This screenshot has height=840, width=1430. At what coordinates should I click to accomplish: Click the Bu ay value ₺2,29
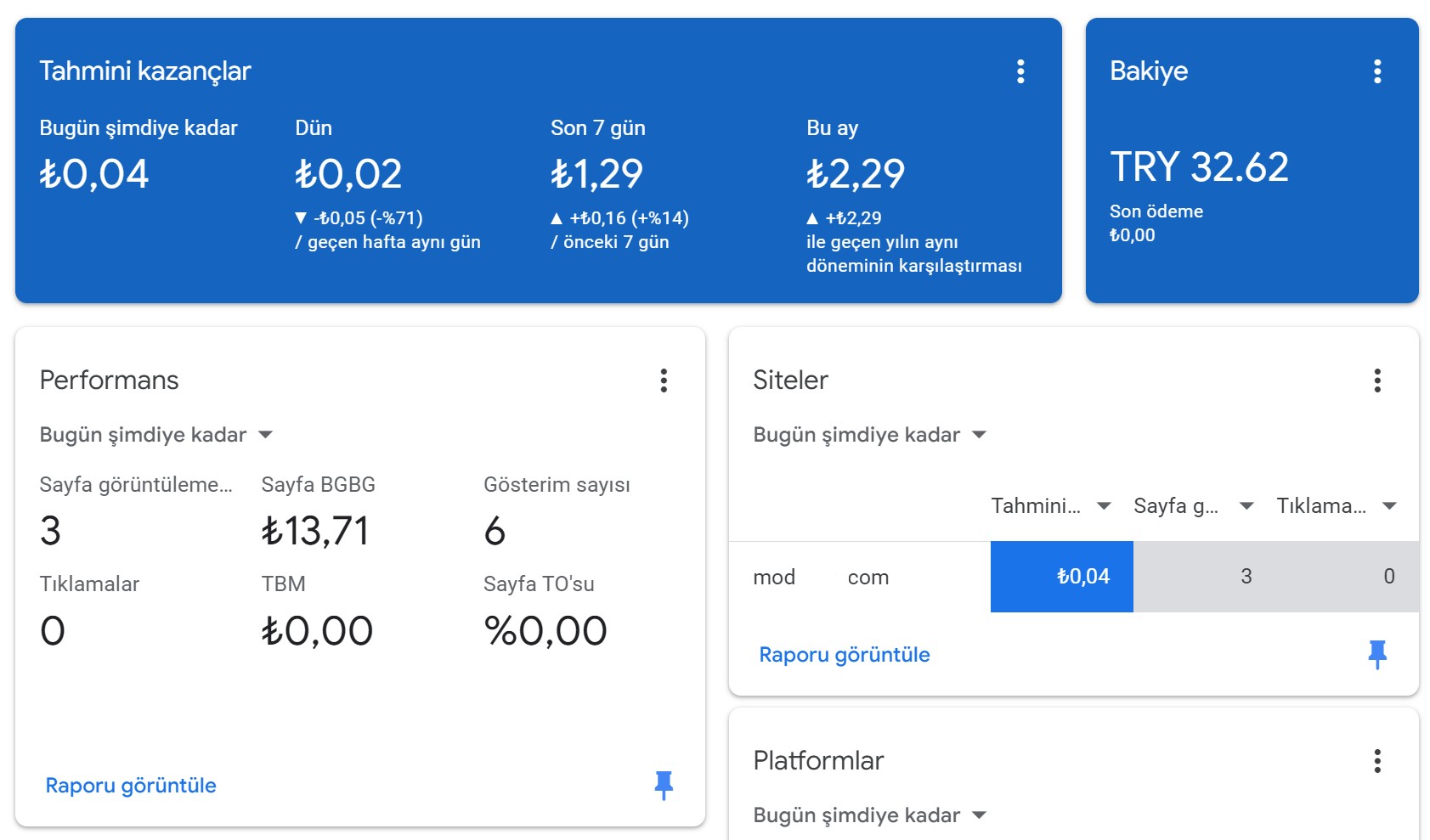[x=856, y=174]
